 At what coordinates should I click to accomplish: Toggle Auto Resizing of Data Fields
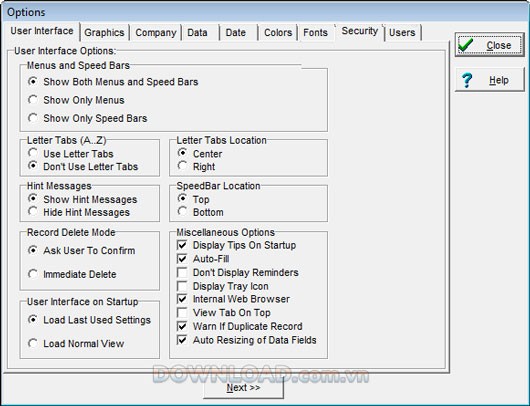182,340
